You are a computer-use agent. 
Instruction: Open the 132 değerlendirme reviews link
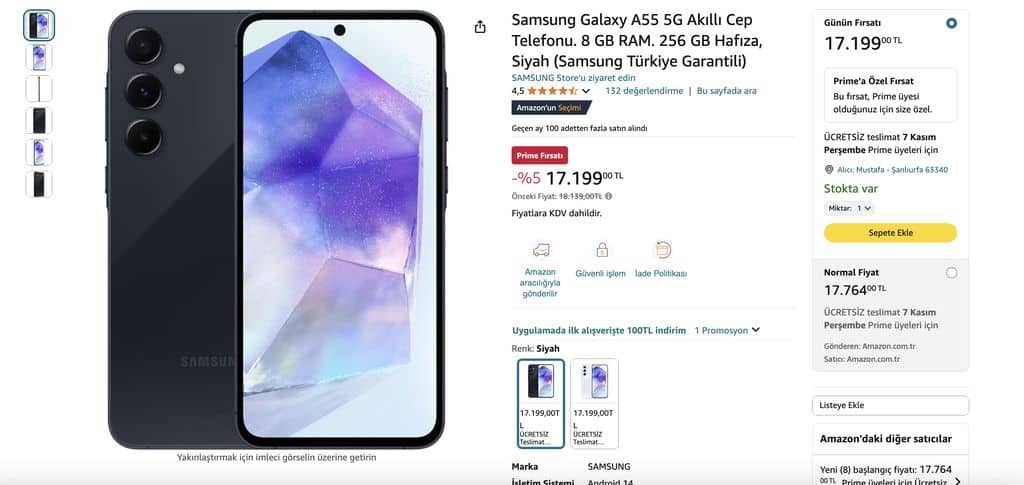644,91
